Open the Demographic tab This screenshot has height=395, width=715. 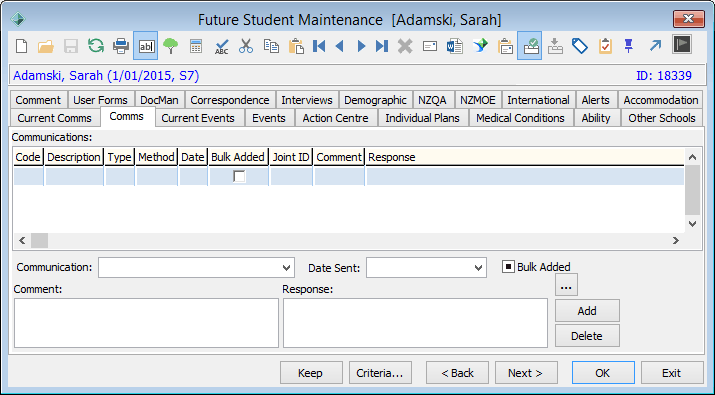pyautogui.click(x=375, y=100)
